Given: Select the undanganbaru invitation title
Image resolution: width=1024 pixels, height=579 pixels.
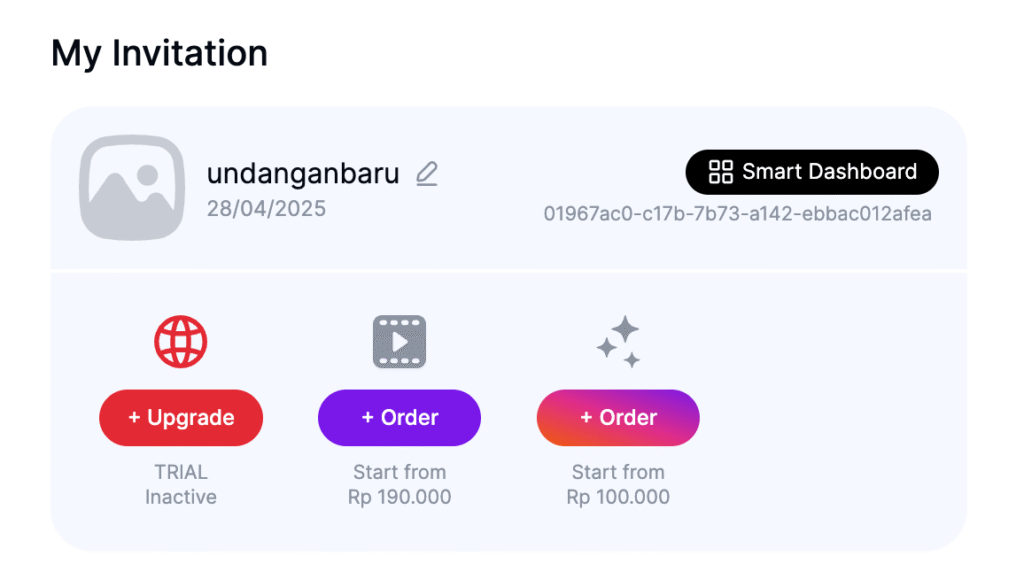Looking at the screenshot, I should click(303, 174).
